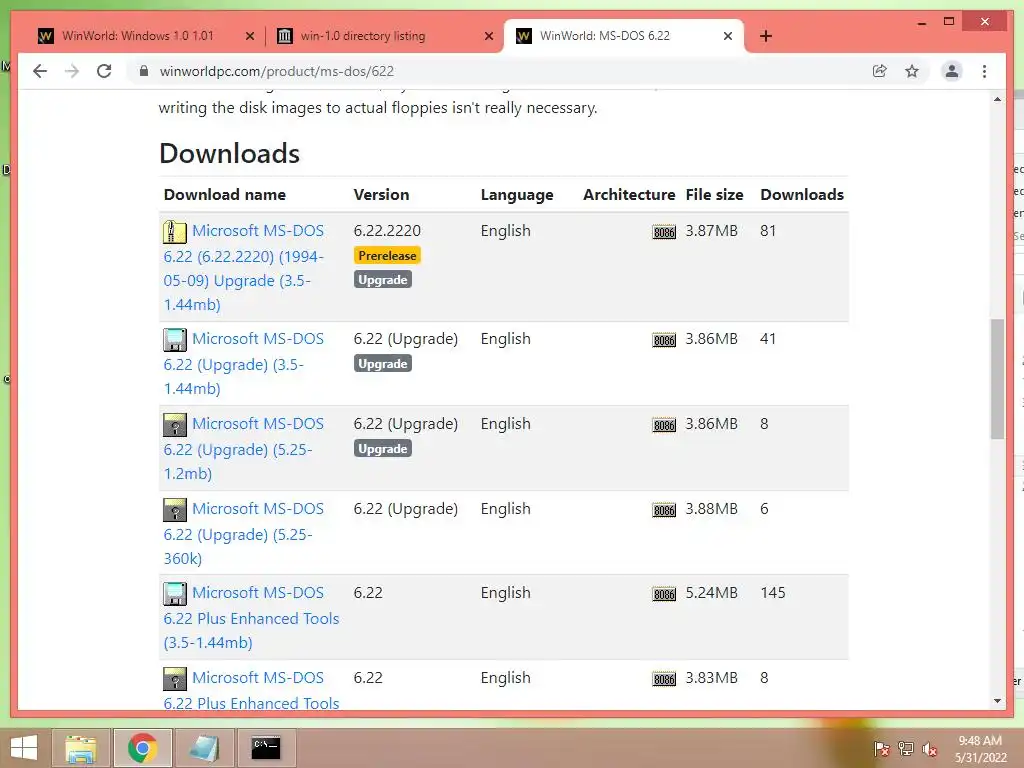Open the taskbar clock showing 9:48 AM
The height and width of the screenshot is (768, 1024).
[x=981, y=749]
